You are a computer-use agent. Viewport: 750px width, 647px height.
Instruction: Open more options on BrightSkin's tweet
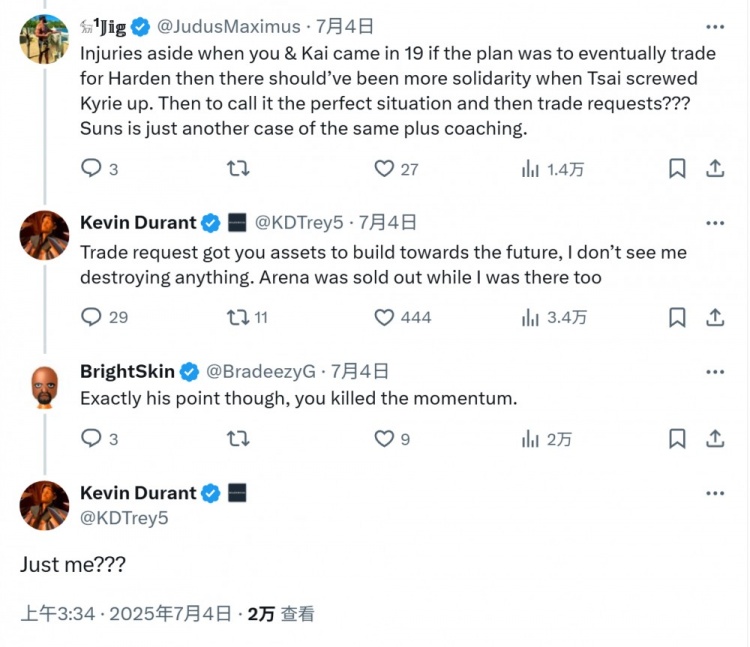coord(715,372)
